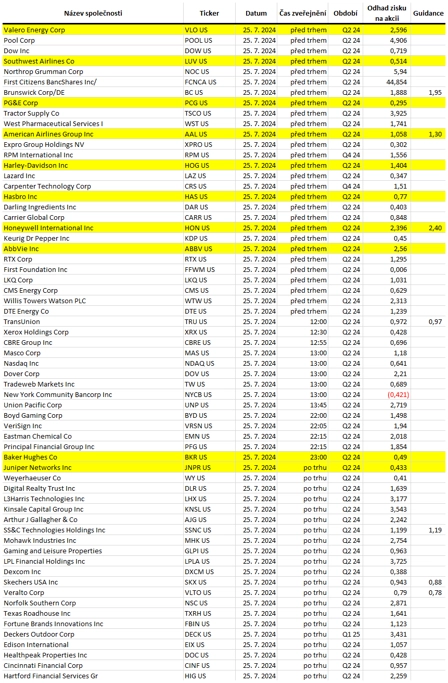The height and width of the screenshot is (683, 448).
Task: Select the Název společnosti column header
Action: 93,13
